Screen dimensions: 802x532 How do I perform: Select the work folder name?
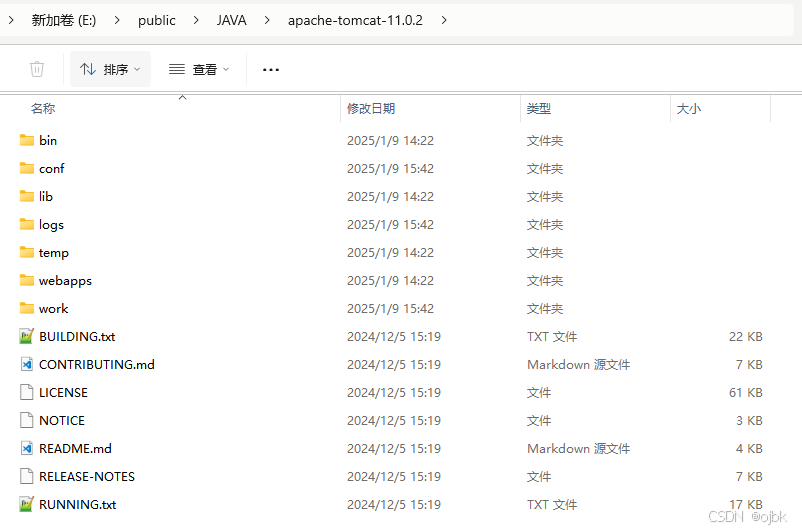coord(54,308)
